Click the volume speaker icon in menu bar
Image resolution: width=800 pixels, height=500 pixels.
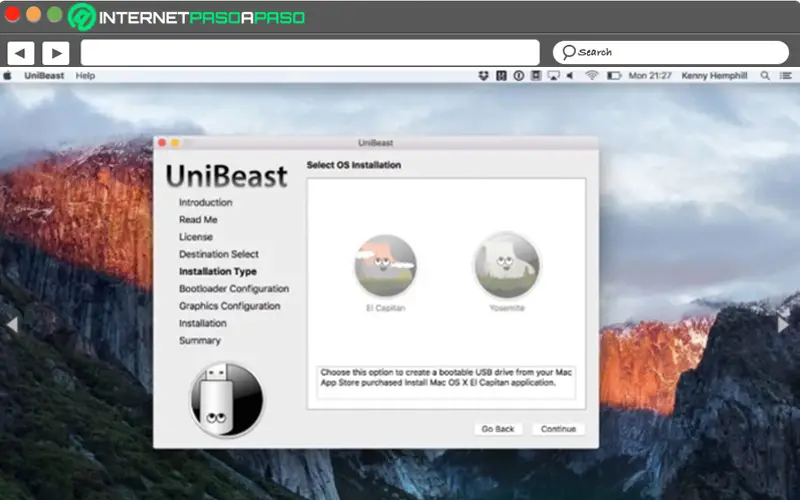tap(570, 76)
